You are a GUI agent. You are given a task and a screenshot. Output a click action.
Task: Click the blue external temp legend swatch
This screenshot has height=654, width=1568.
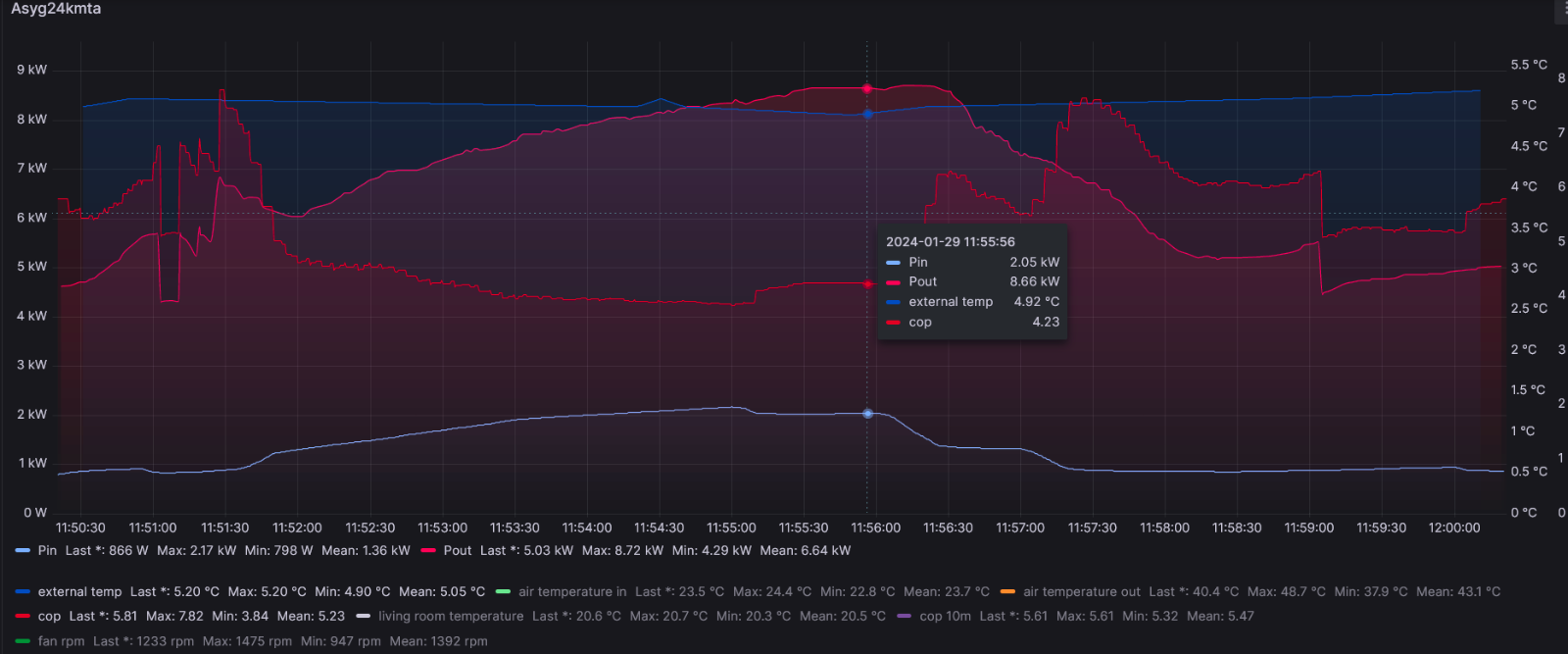click(23, 592)
